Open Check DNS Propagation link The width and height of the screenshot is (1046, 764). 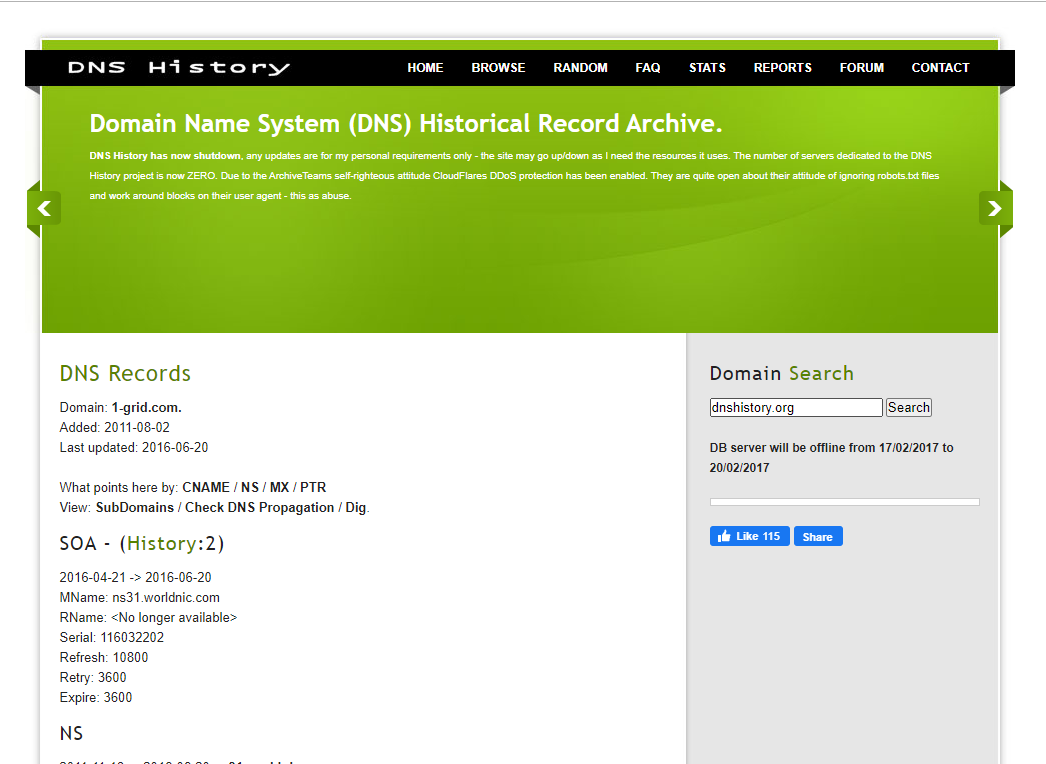pos(259,508)
